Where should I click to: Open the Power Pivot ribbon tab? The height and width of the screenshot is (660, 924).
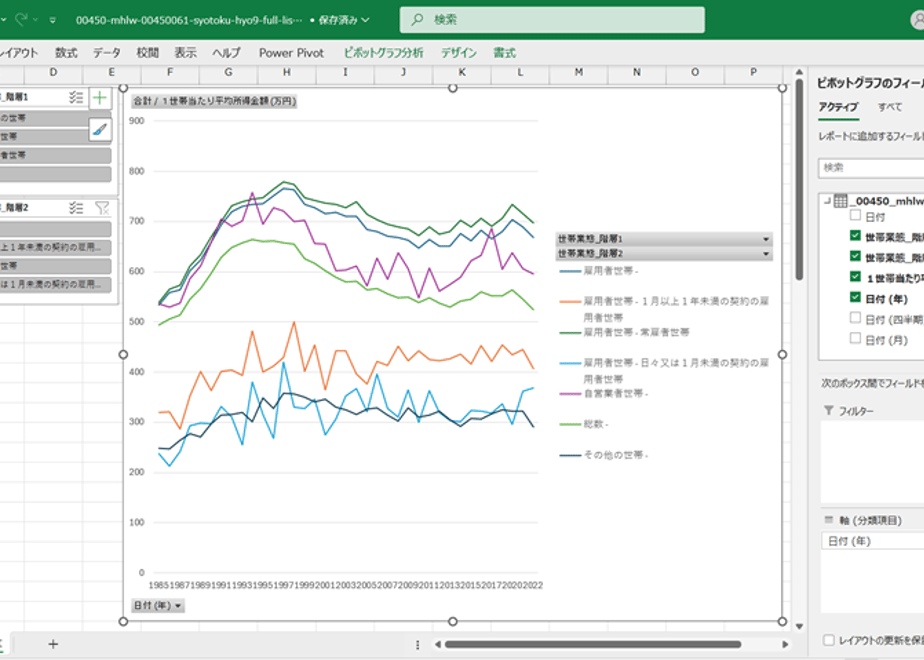tap(291, 52)
